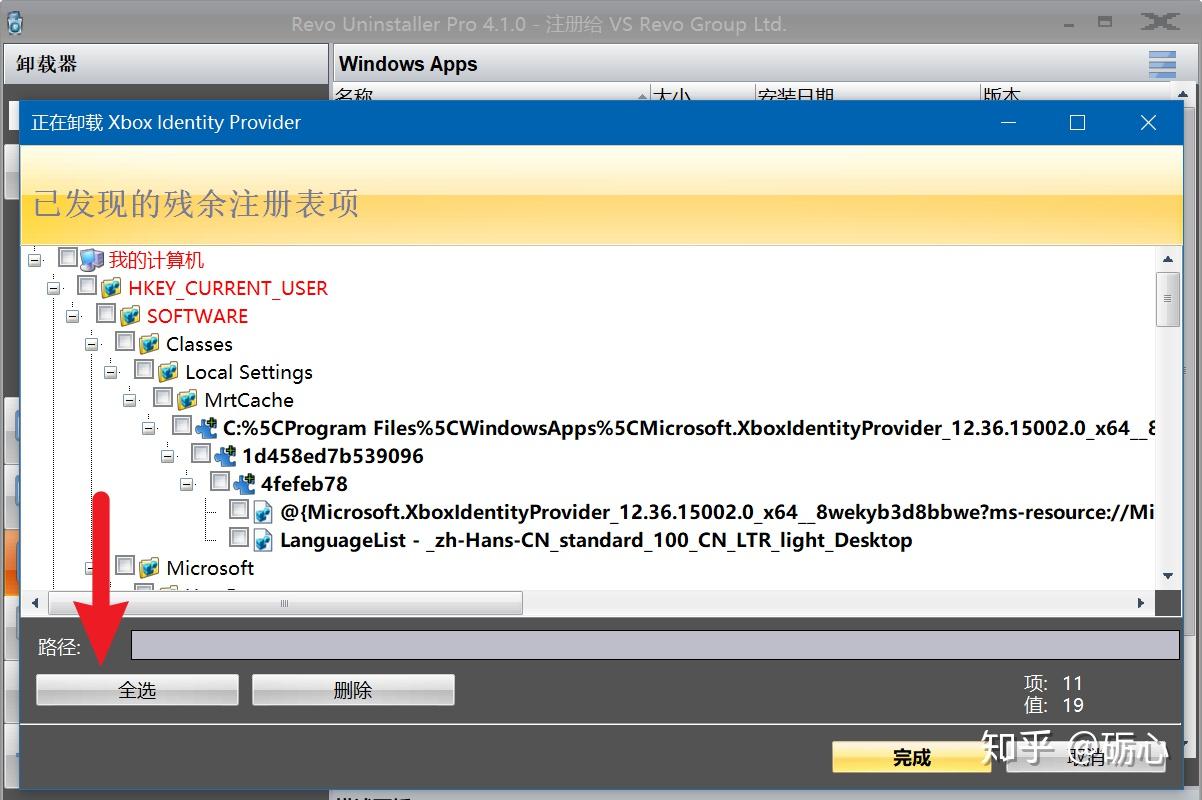Click the key icon next to Microsoft
Image resolution: width=1202 pixels, height=800 pixels.
(x=149, y=568)
